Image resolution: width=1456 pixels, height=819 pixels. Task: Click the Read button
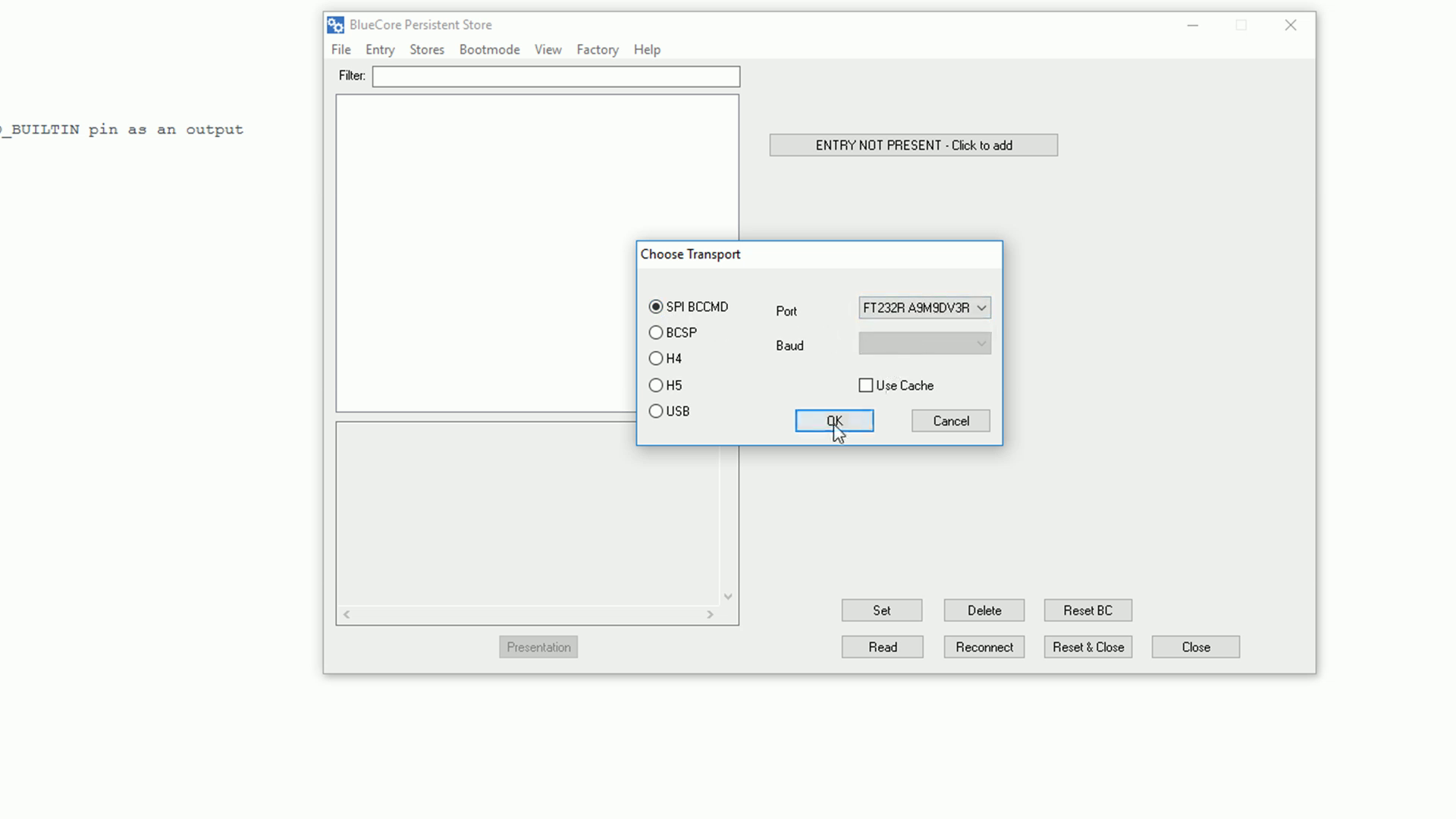point(881,647)
